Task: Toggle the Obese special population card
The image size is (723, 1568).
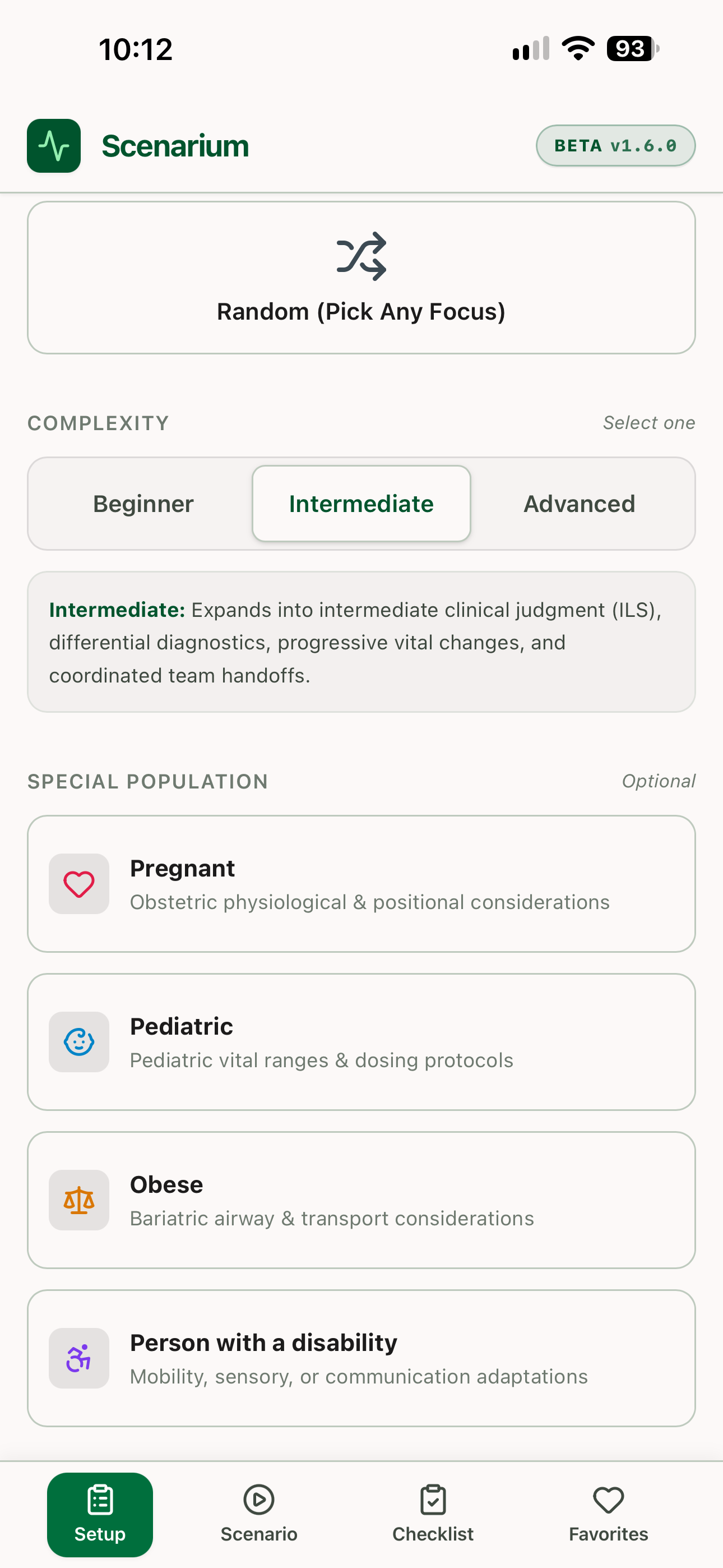Action: pyautogui.click(x=361, y=1200)
